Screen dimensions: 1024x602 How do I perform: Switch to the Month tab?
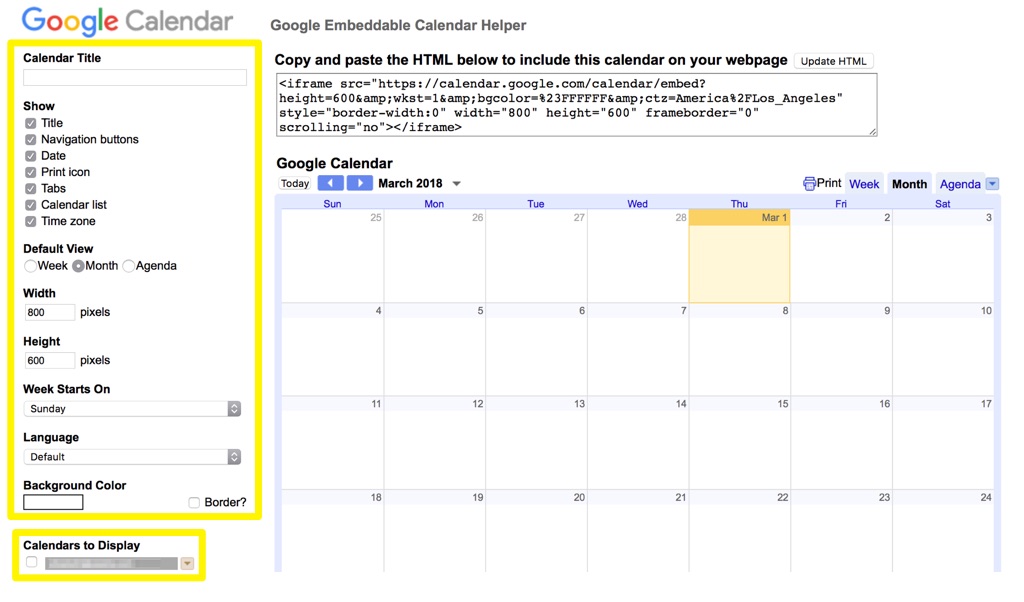click(x=909, y=184)
